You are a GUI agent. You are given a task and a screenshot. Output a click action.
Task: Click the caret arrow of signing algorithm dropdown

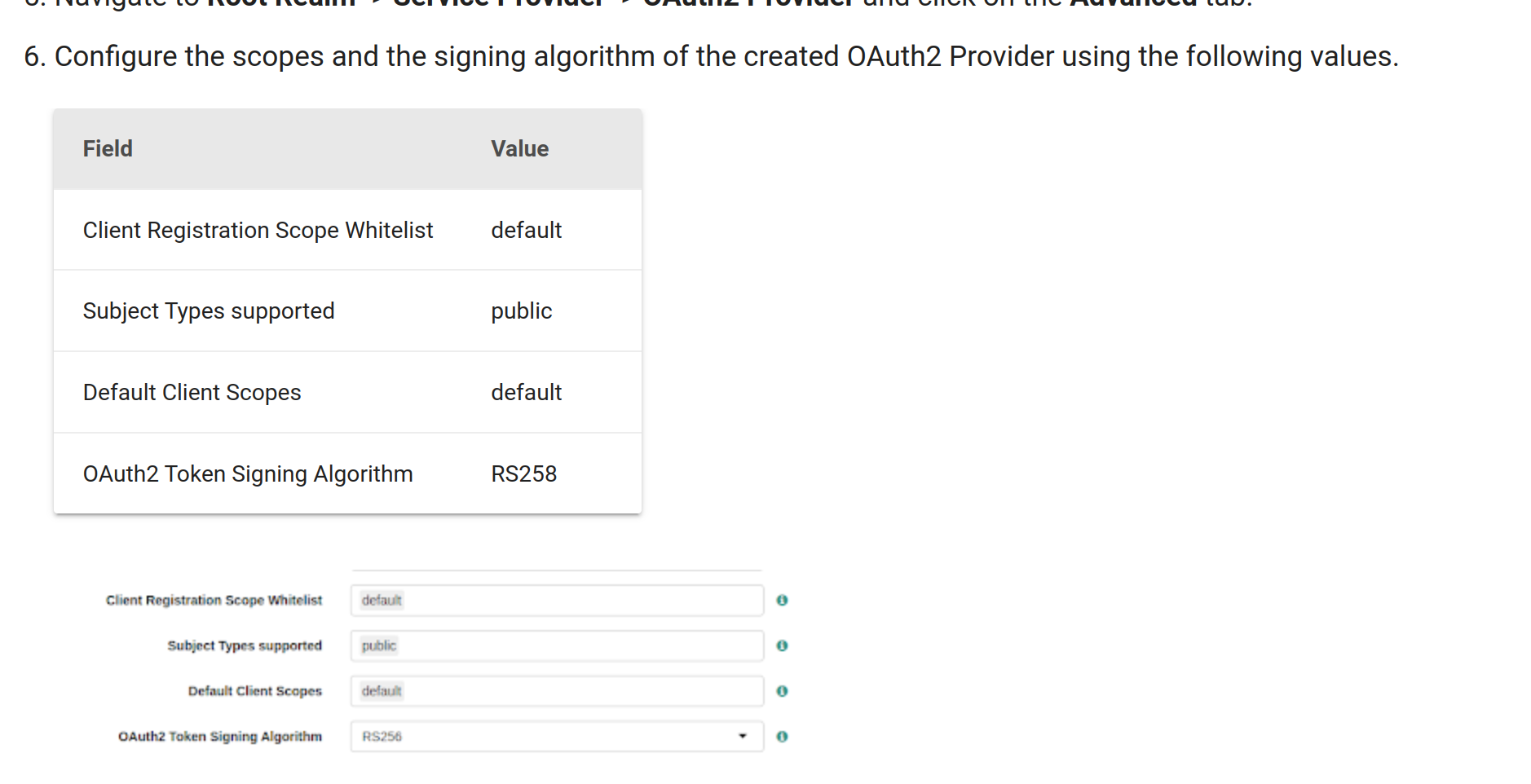(x=743, y=737)
